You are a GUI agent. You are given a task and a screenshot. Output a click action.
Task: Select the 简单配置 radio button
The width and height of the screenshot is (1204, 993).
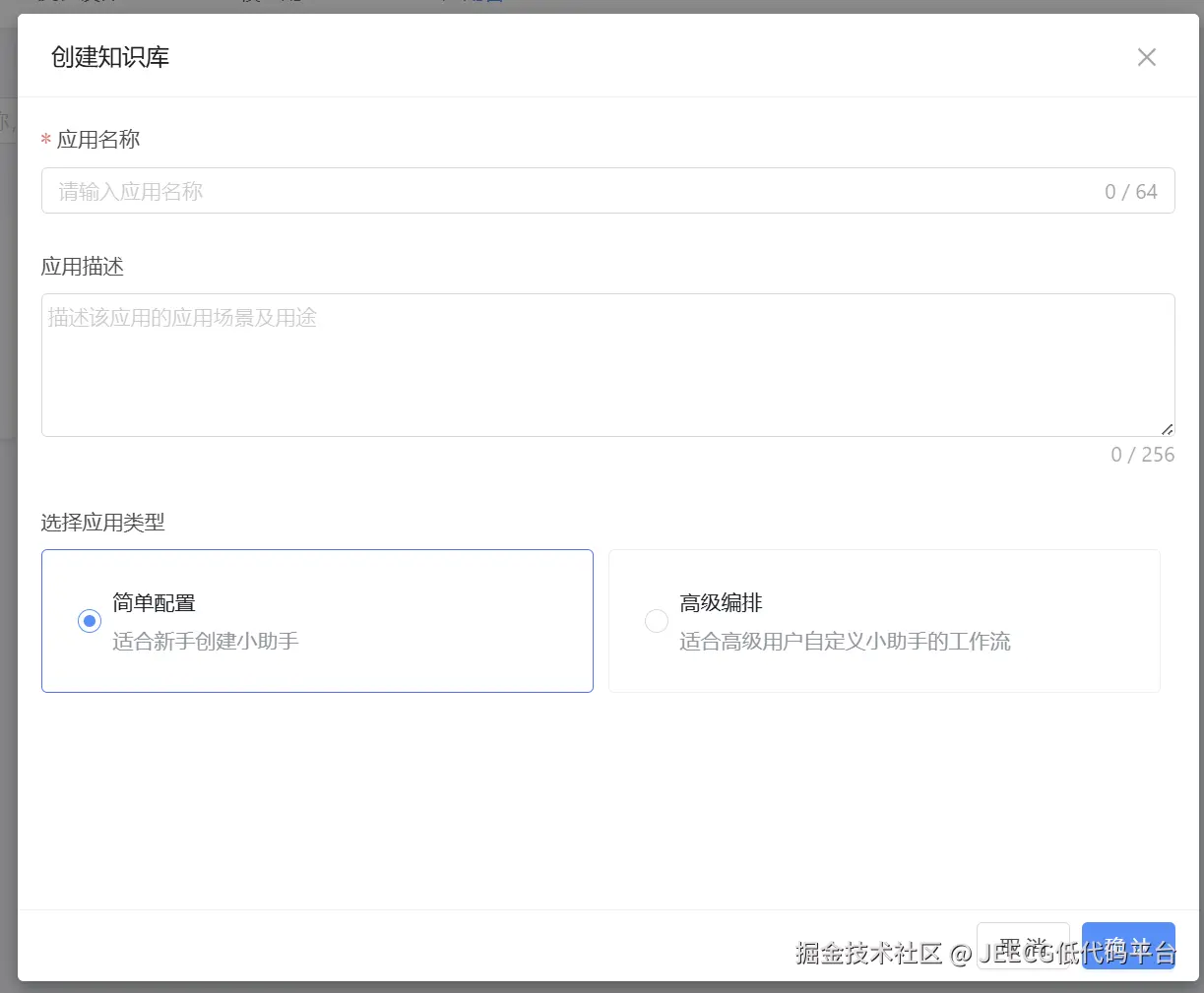point(89,621)
